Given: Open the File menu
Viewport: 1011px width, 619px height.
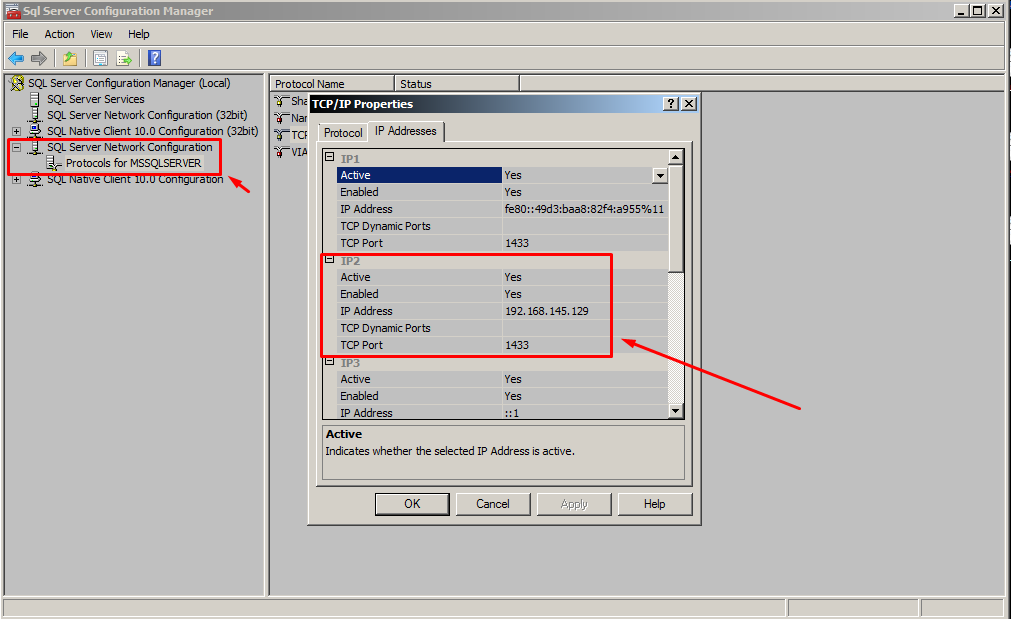Looking at the screenshot, I should tap(20, 34).
